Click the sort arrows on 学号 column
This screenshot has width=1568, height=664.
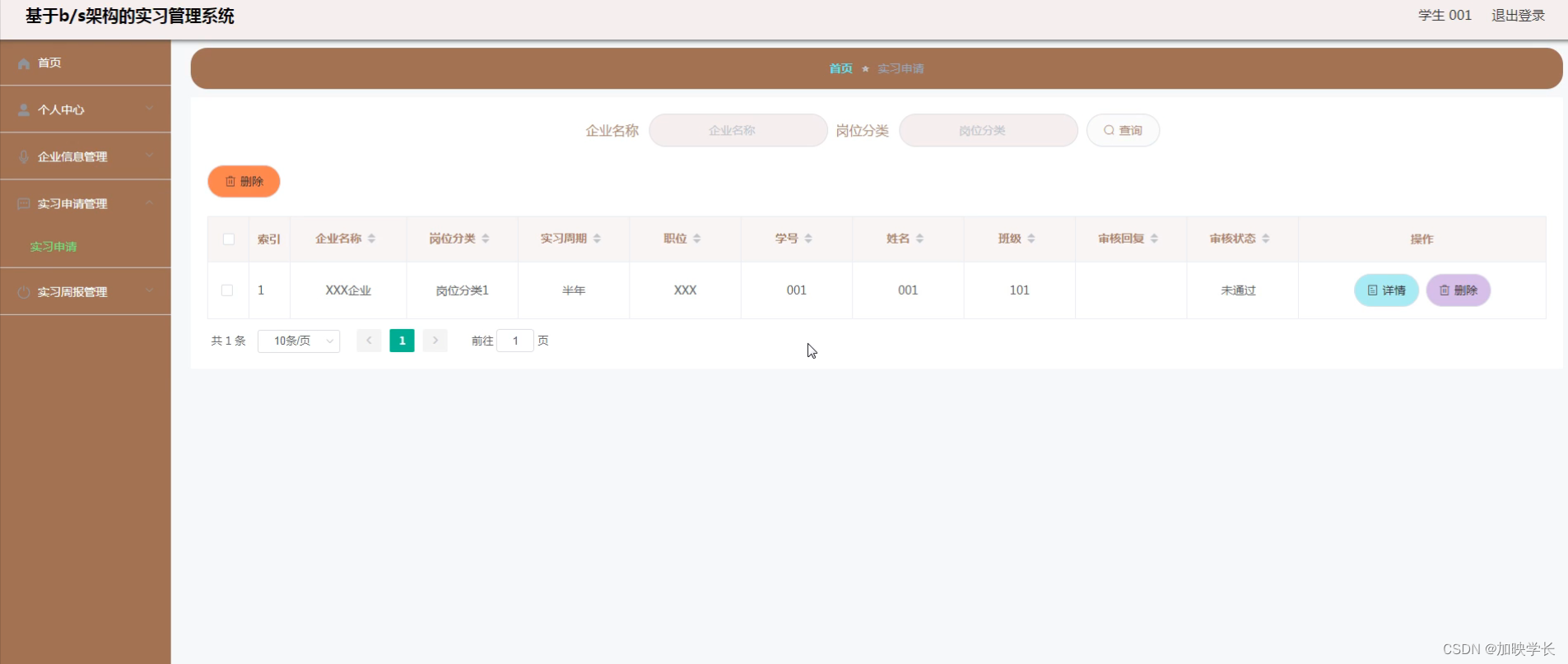coord(808,239)
